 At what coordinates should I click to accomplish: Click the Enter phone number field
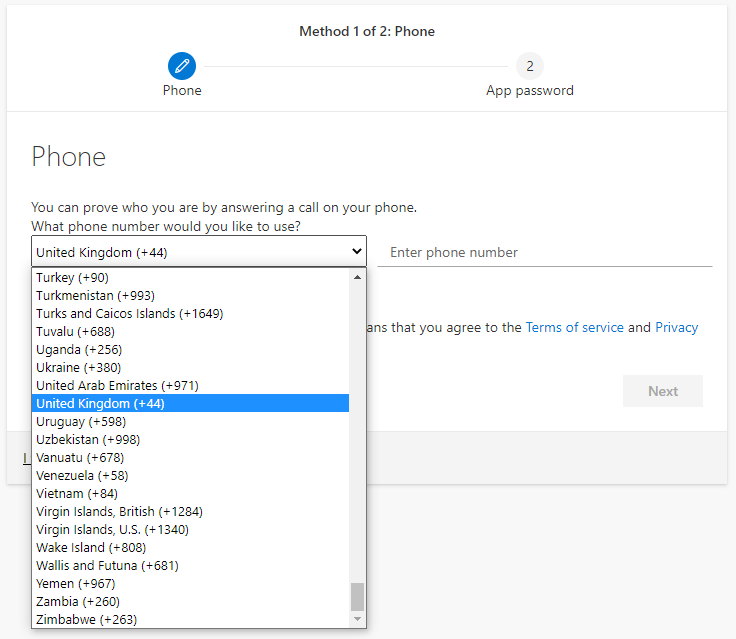[x=544, y=253]
